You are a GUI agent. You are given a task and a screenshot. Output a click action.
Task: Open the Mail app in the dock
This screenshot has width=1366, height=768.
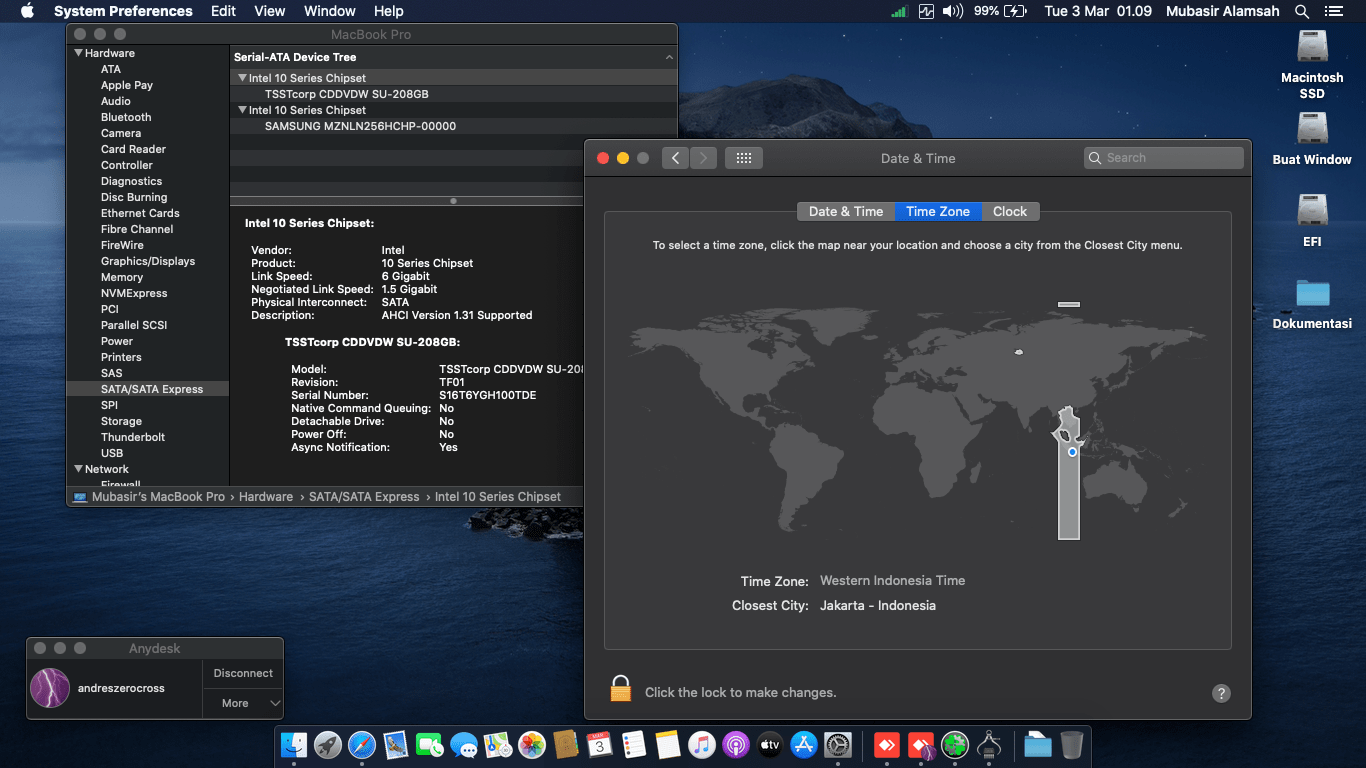click(396, 744)
